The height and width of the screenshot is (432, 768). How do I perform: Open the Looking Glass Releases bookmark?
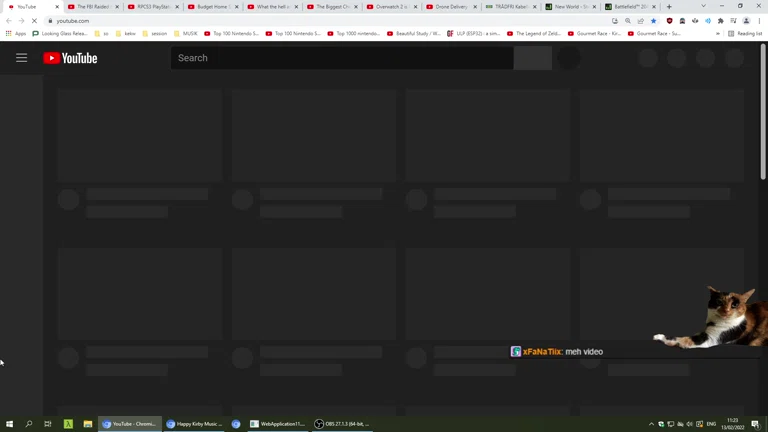click(x=60, y=33)
